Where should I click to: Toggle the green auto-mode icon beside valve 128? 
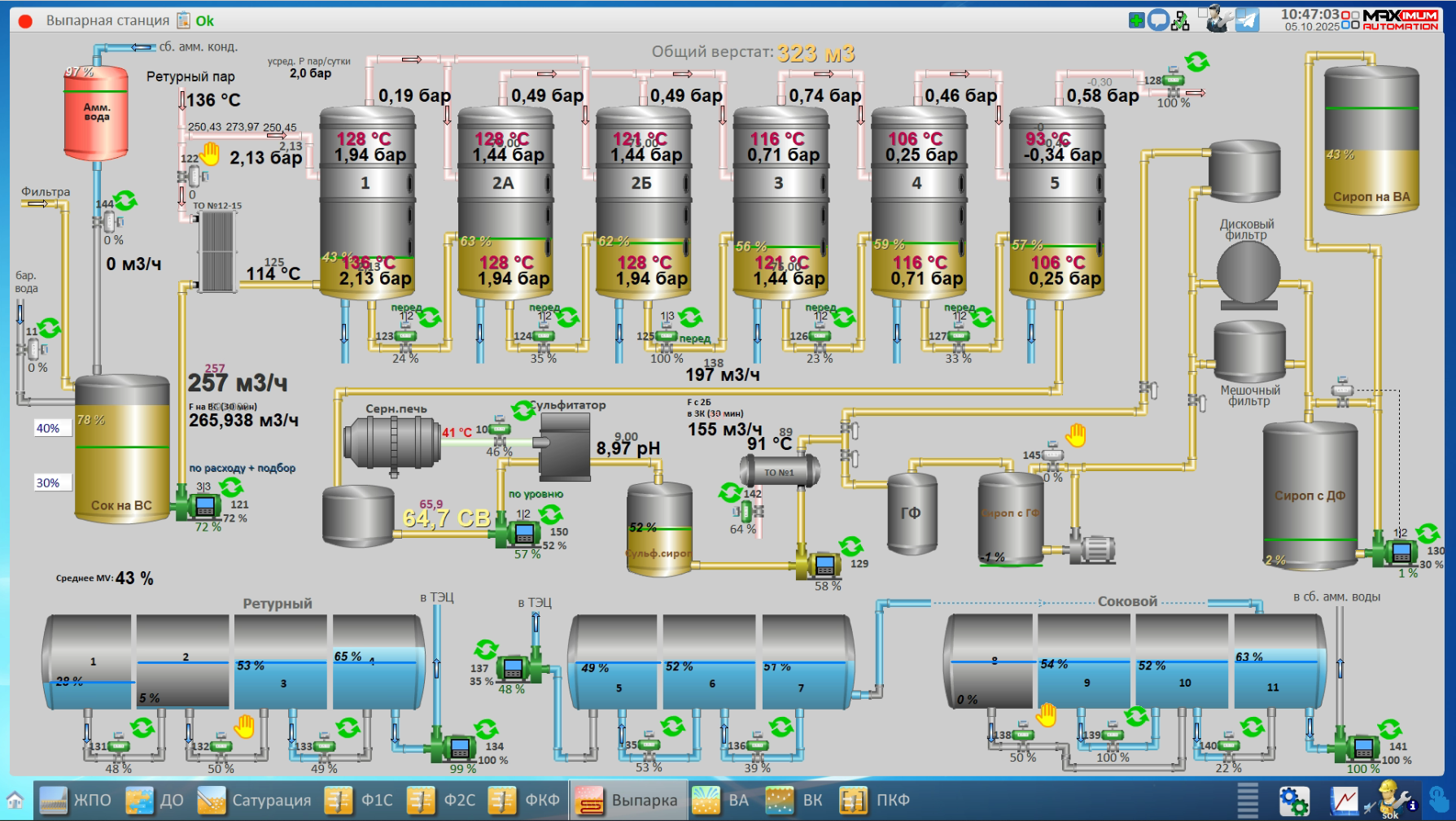coord(1197,61)
